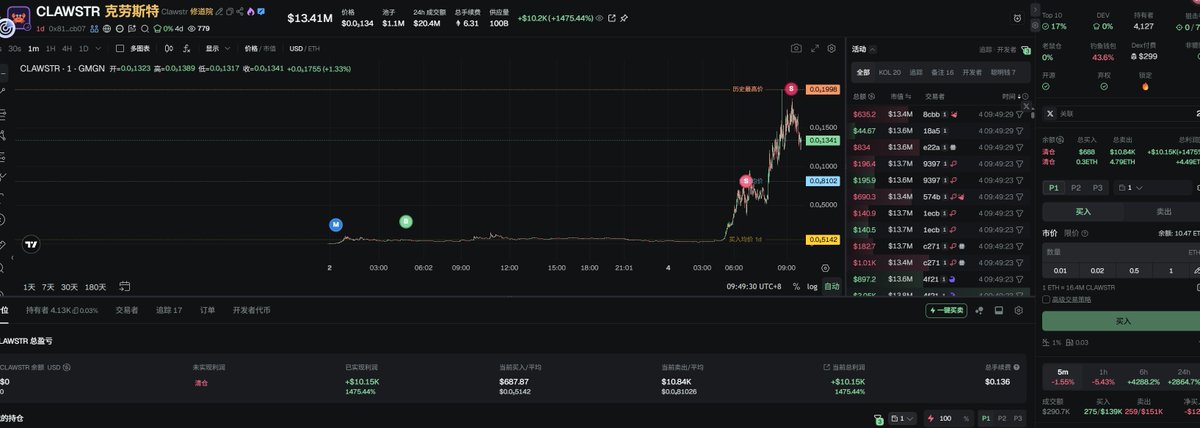Copy the token address icon beside Clawstr
Viewport: 1200px width, 428px height.
(230, 11)
